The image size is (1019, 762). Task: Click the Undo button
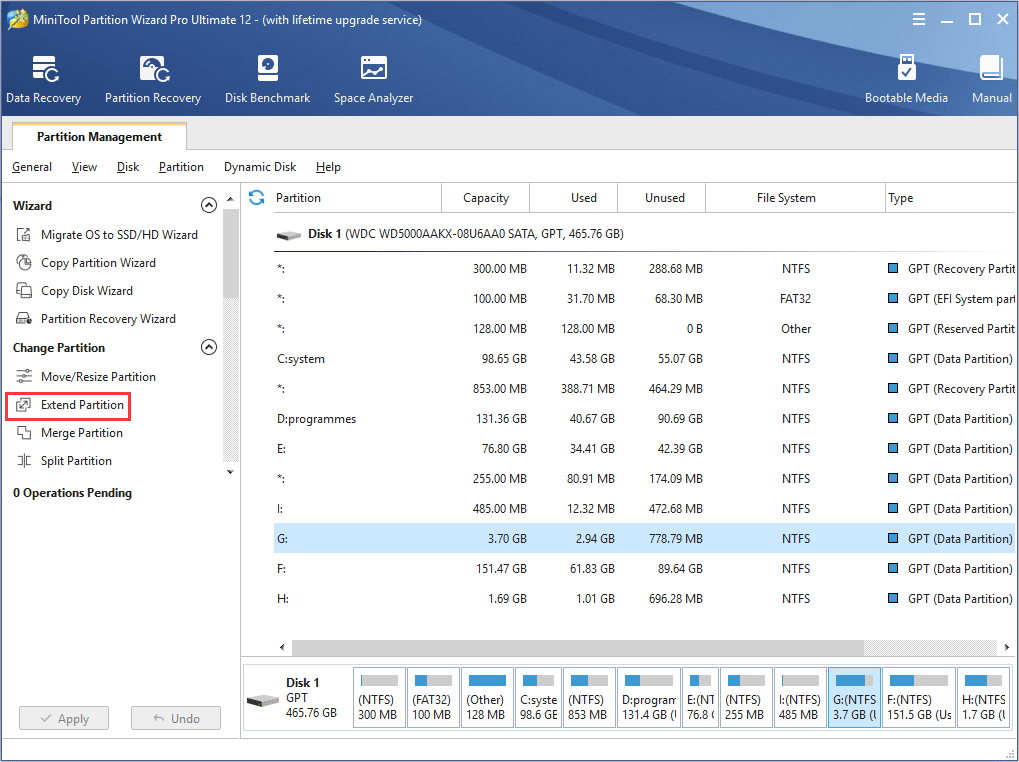(175, 717)
